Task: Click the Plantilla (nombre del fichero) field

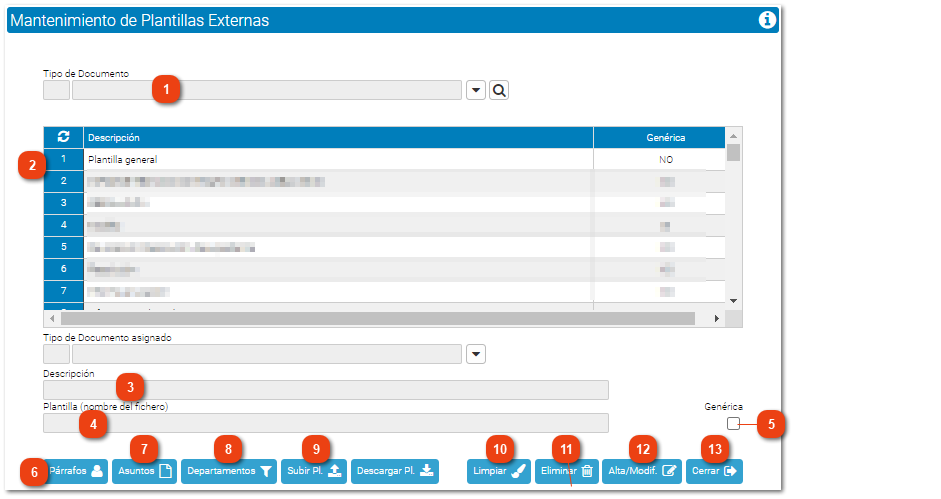Action: click(x=326, y=423)
